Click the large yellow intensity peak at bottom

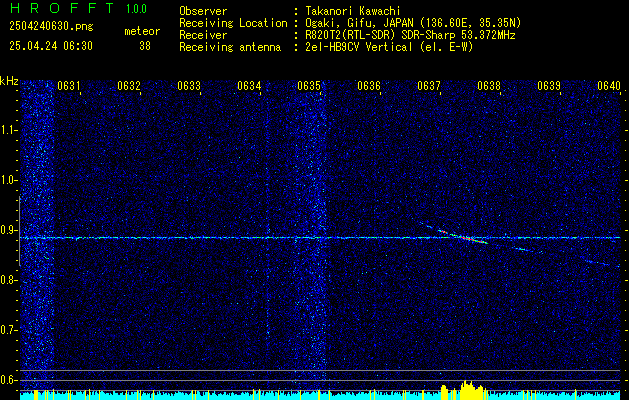[472, 390]
